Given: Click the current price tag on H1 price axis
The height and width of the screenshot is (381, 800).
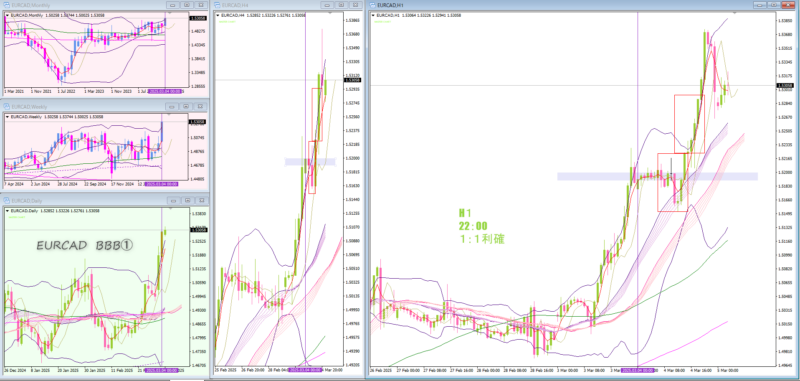Looking at the screenshot, I should [784, 85].
